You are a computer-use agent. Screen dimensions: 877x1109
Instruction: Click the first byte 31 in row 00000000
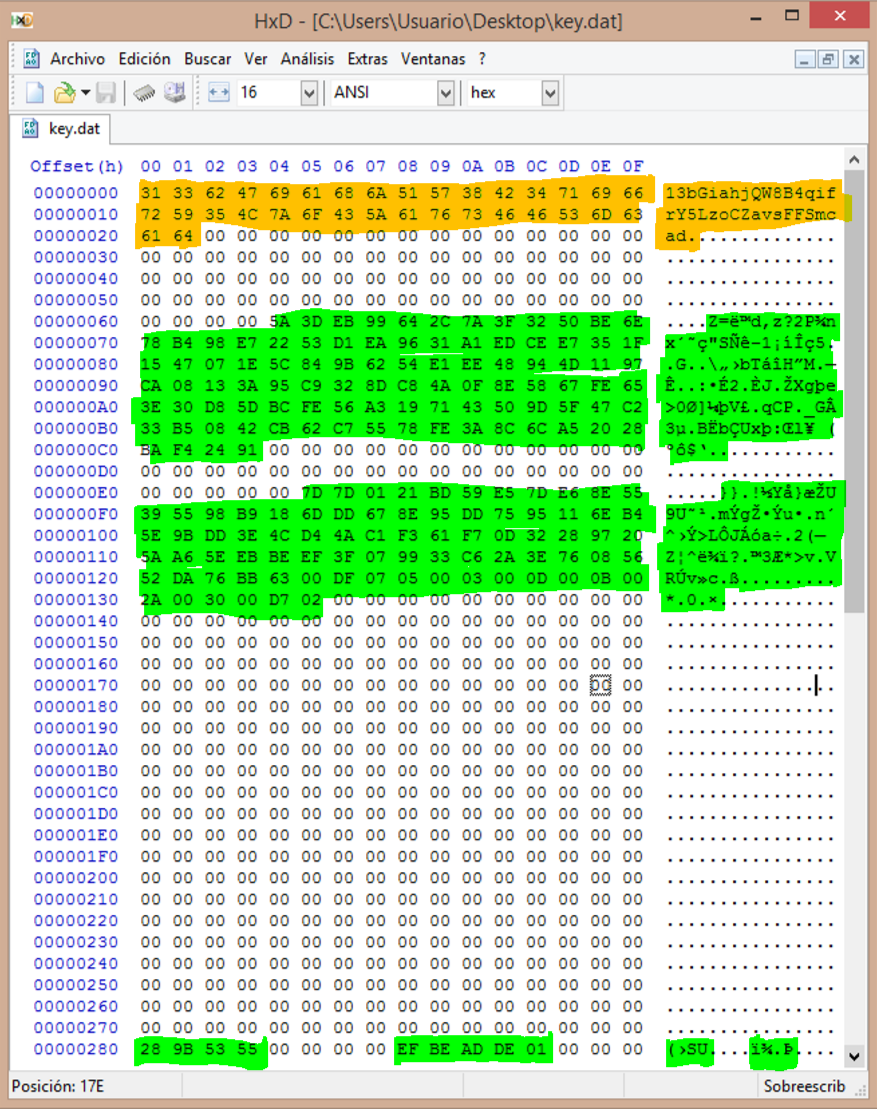pos(151,193)
